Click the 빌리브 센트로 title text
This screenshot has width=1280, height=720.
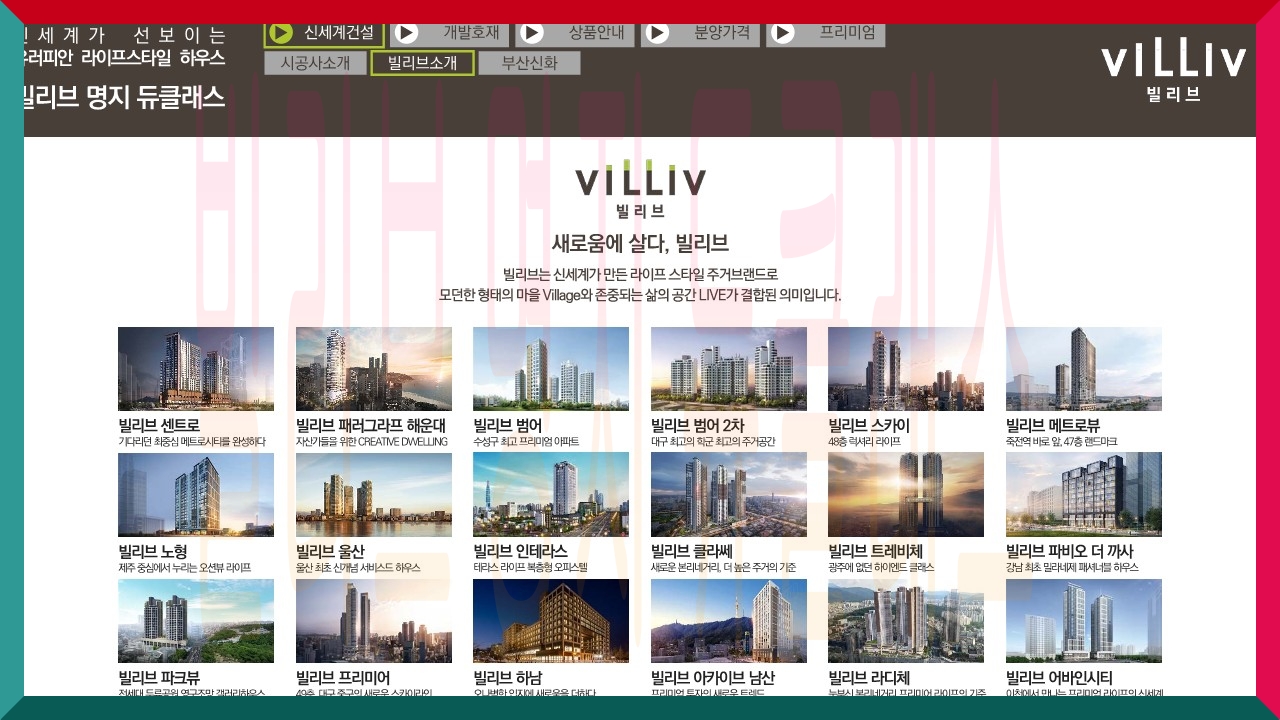[159, 425]
